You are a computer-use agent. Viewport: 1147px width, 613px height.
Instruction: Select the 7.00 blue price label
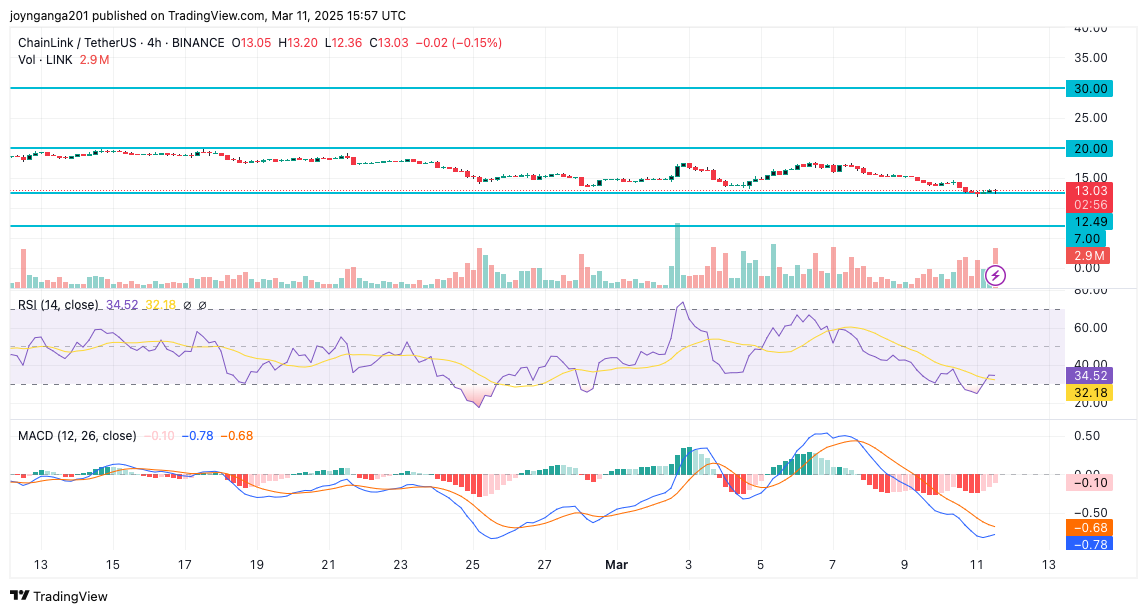point(1086,238)
